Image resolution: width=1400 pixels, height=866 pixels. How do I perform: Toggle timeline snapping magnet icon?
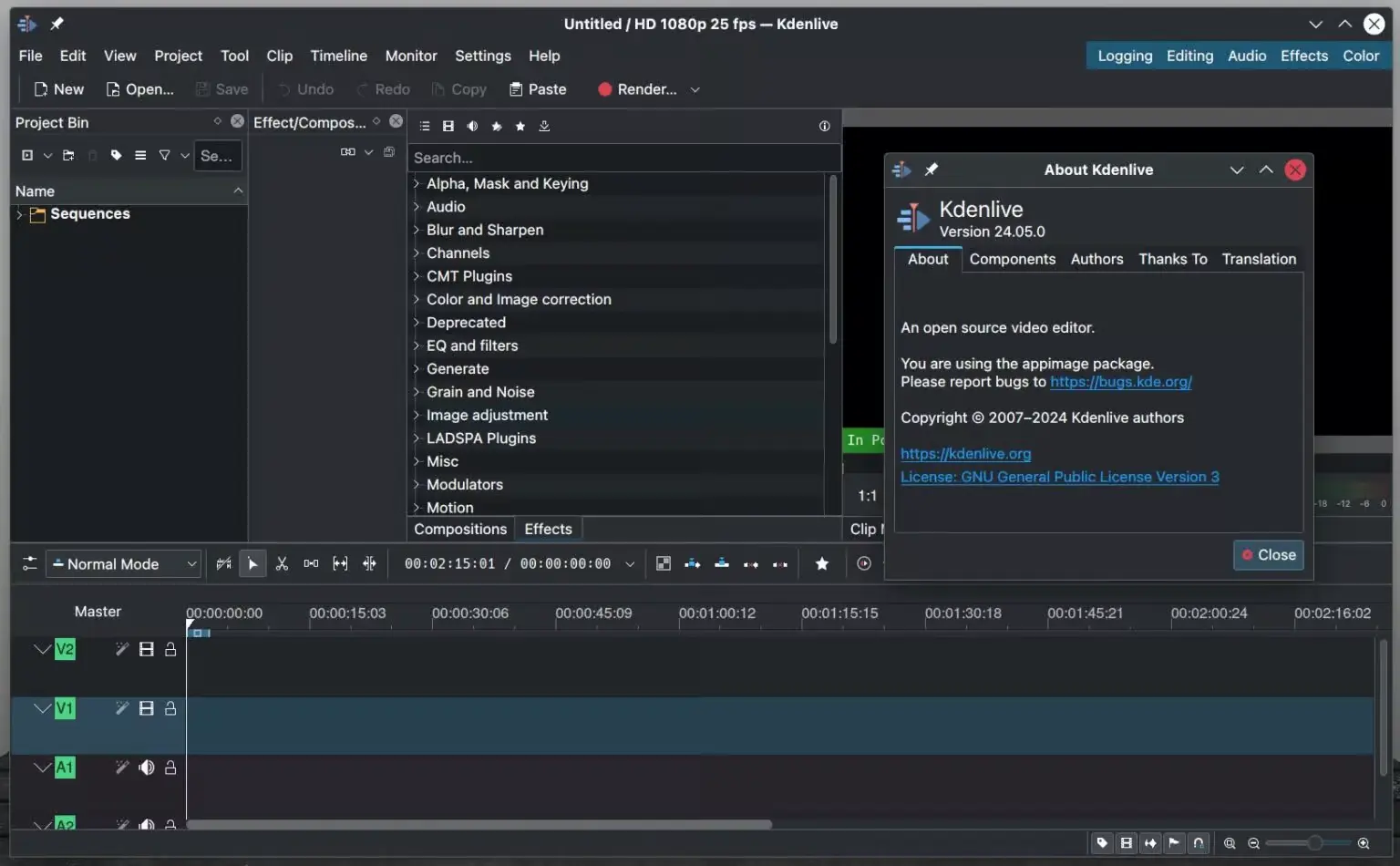(x=1199, y=843)
